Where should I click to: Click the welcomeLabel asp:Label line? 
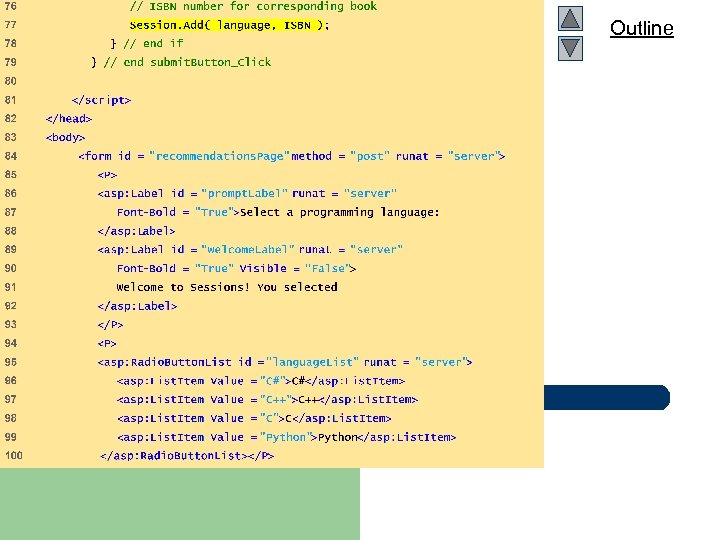(x=250, y=249)
